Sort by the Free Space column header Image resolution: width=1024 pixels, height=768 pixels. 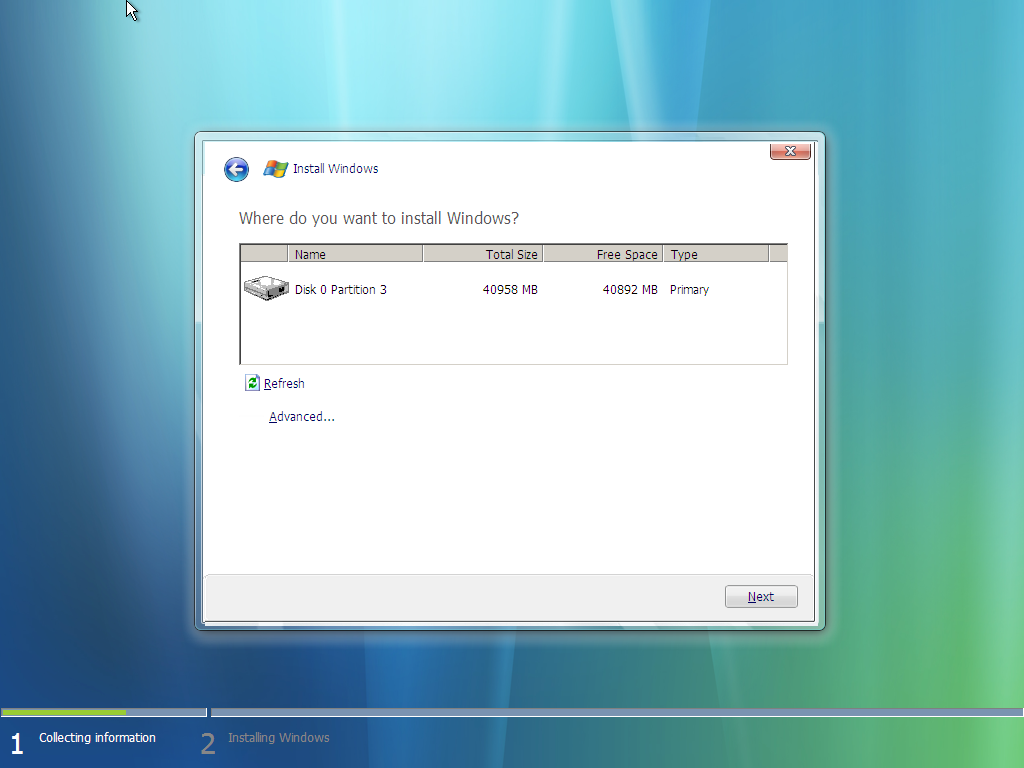[603, 254]
